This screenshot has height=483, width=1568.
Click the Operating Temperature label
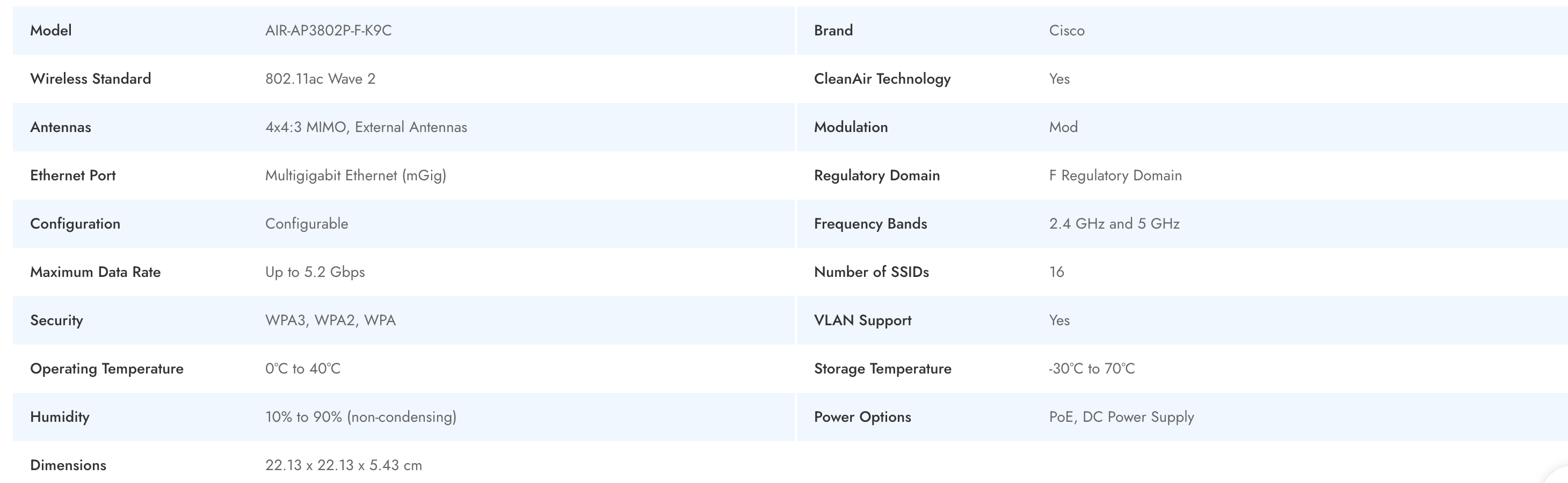(106, 369)
